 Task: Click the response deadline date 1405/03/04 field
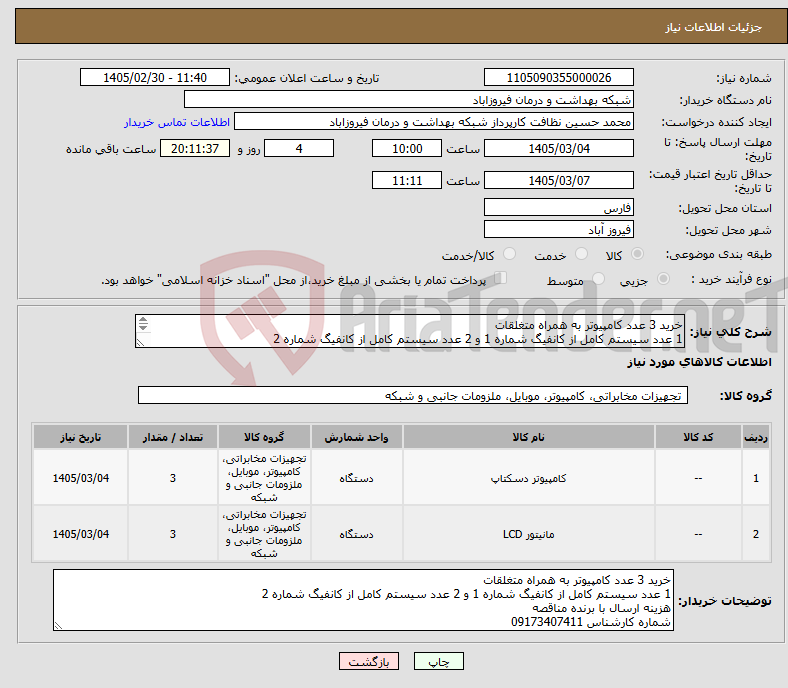558,148
